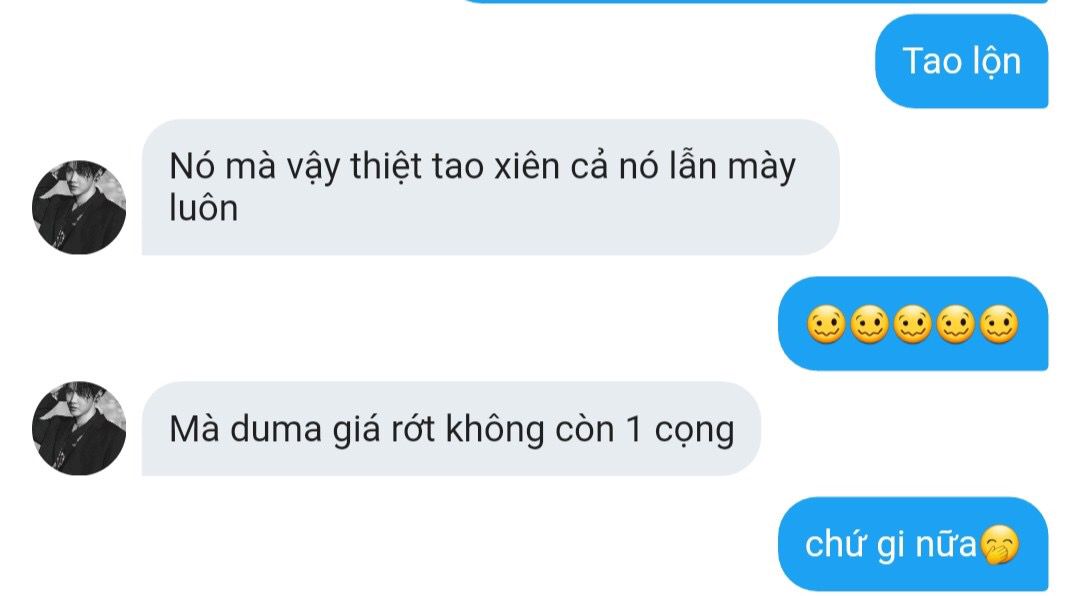
Task: Click the middle woozy face emoji
Action: 912,325
